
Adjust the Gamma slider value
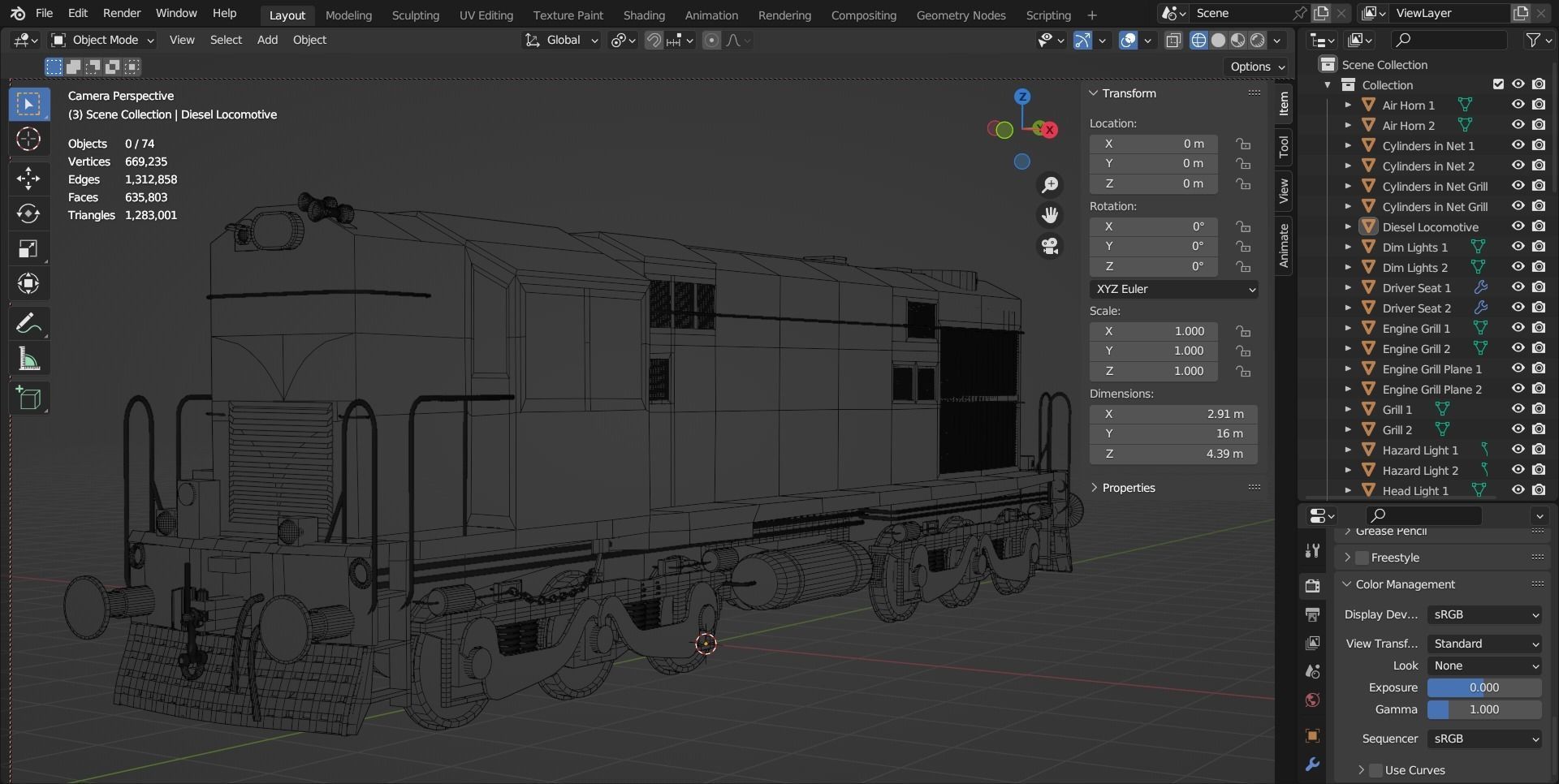(x=1483, y=709)
